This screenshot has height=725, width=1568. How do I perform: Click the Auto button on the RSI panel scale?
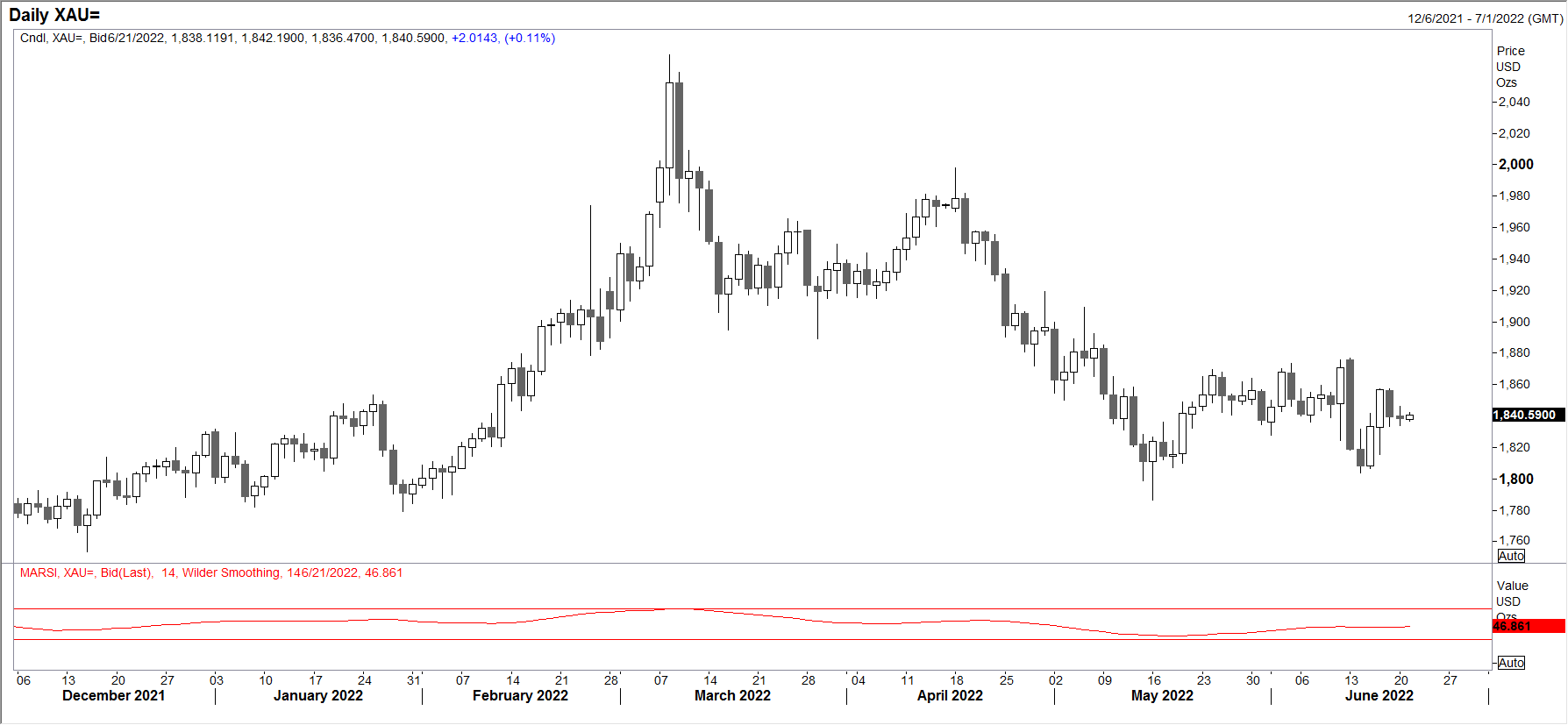click(x=1511, y=663)
